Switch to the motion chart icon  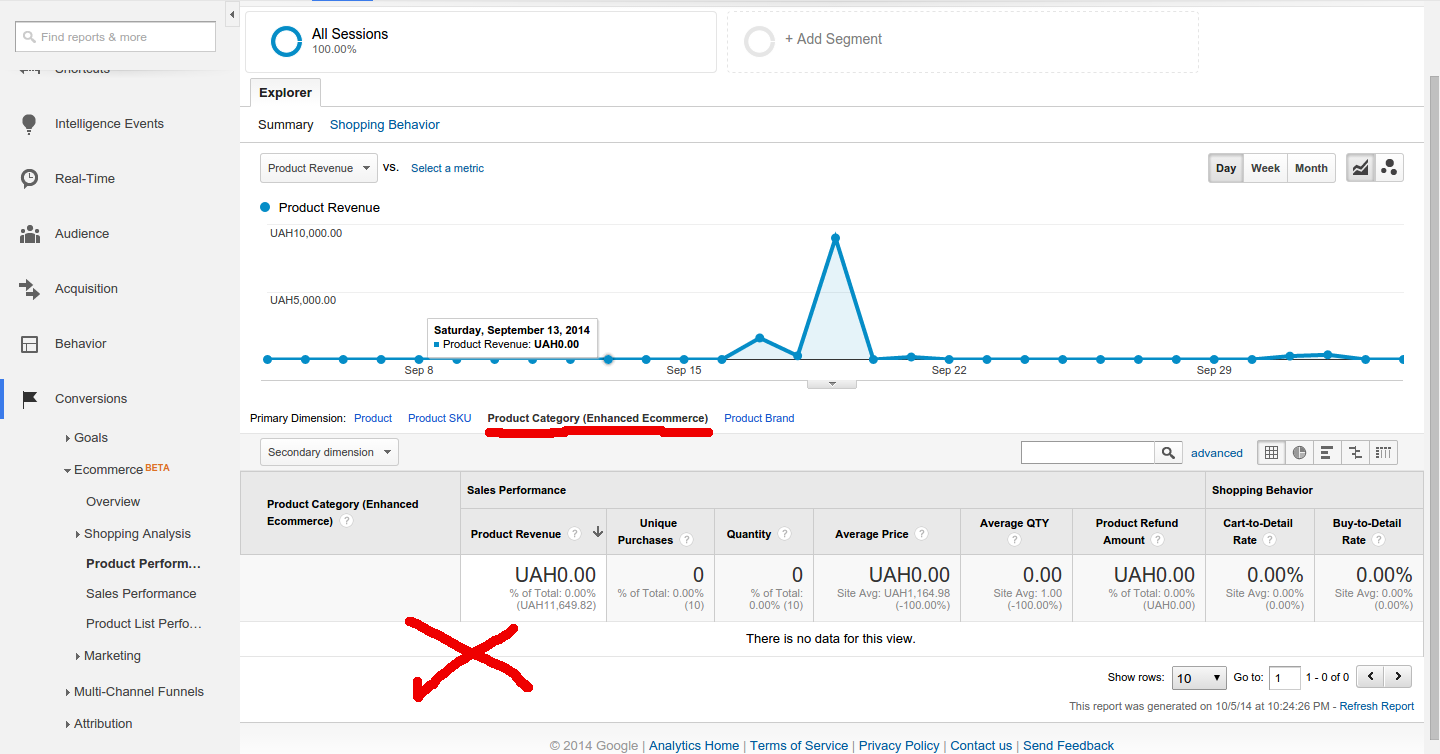coord(1389,168)
